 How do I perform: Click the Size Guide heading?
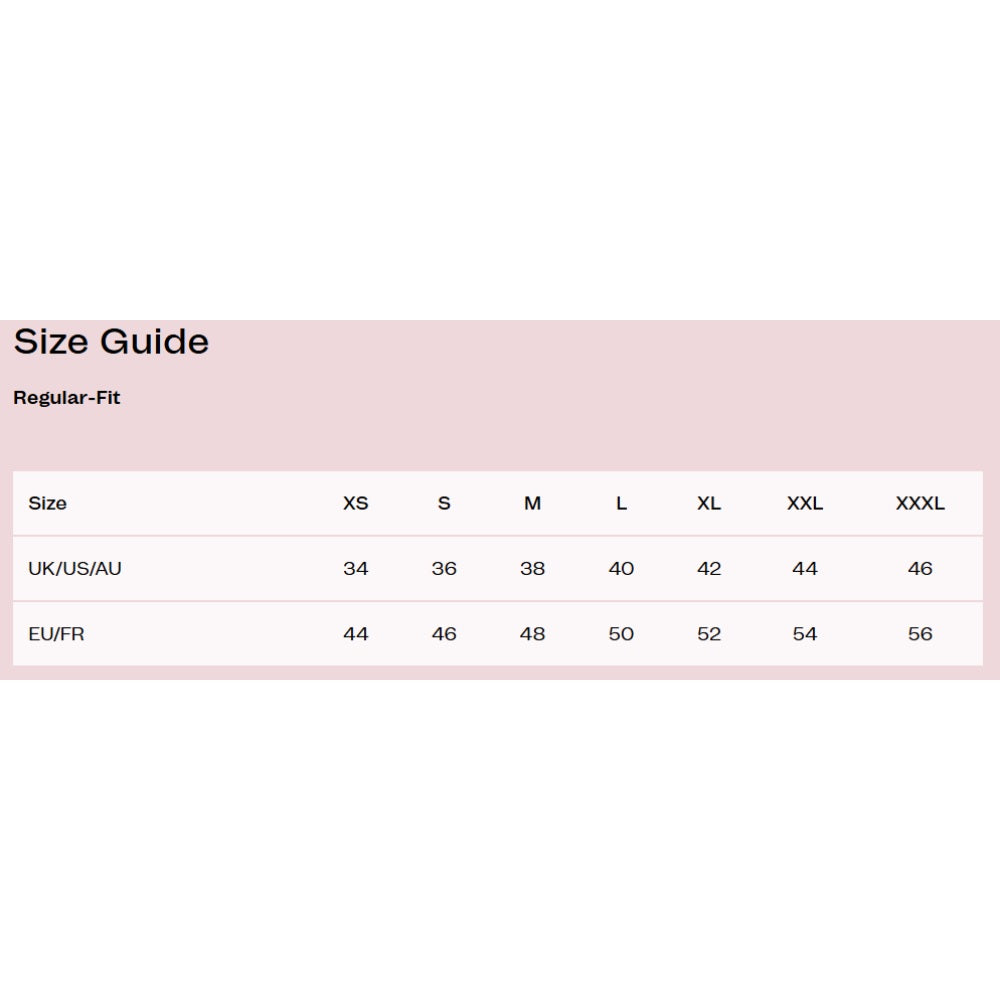tap(111, 342)
